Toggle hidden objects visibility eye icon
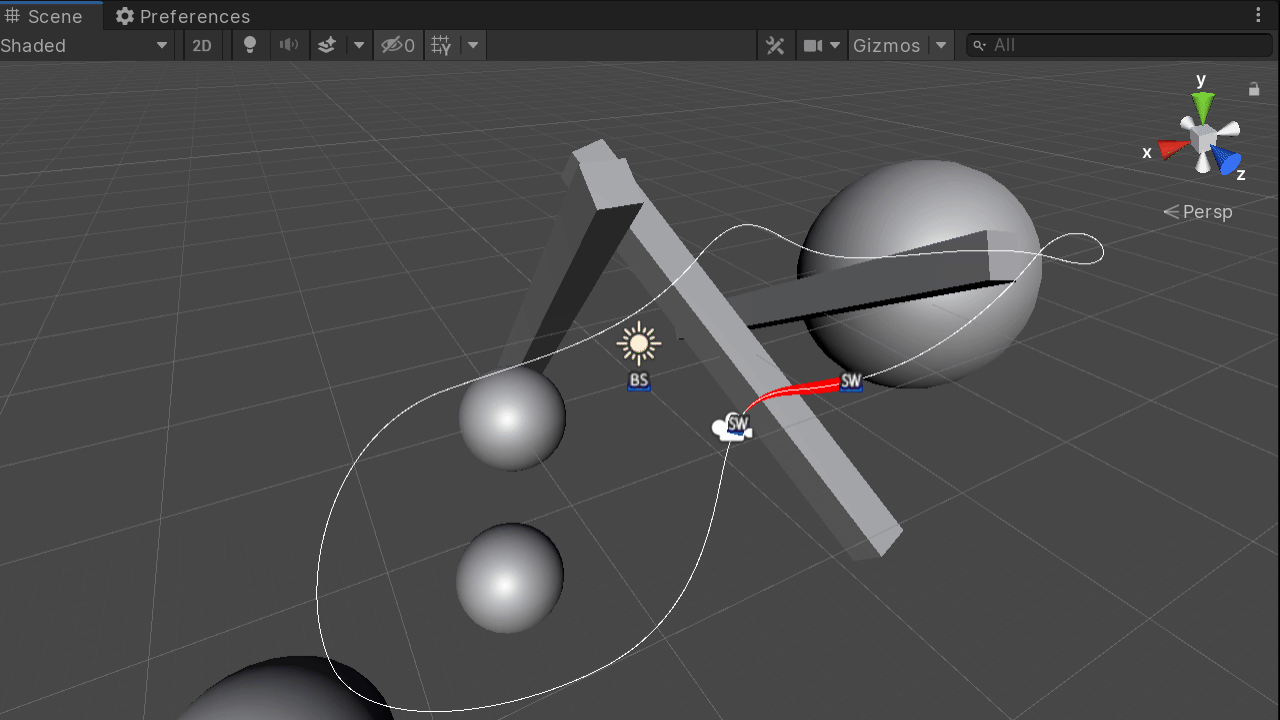 397,45
